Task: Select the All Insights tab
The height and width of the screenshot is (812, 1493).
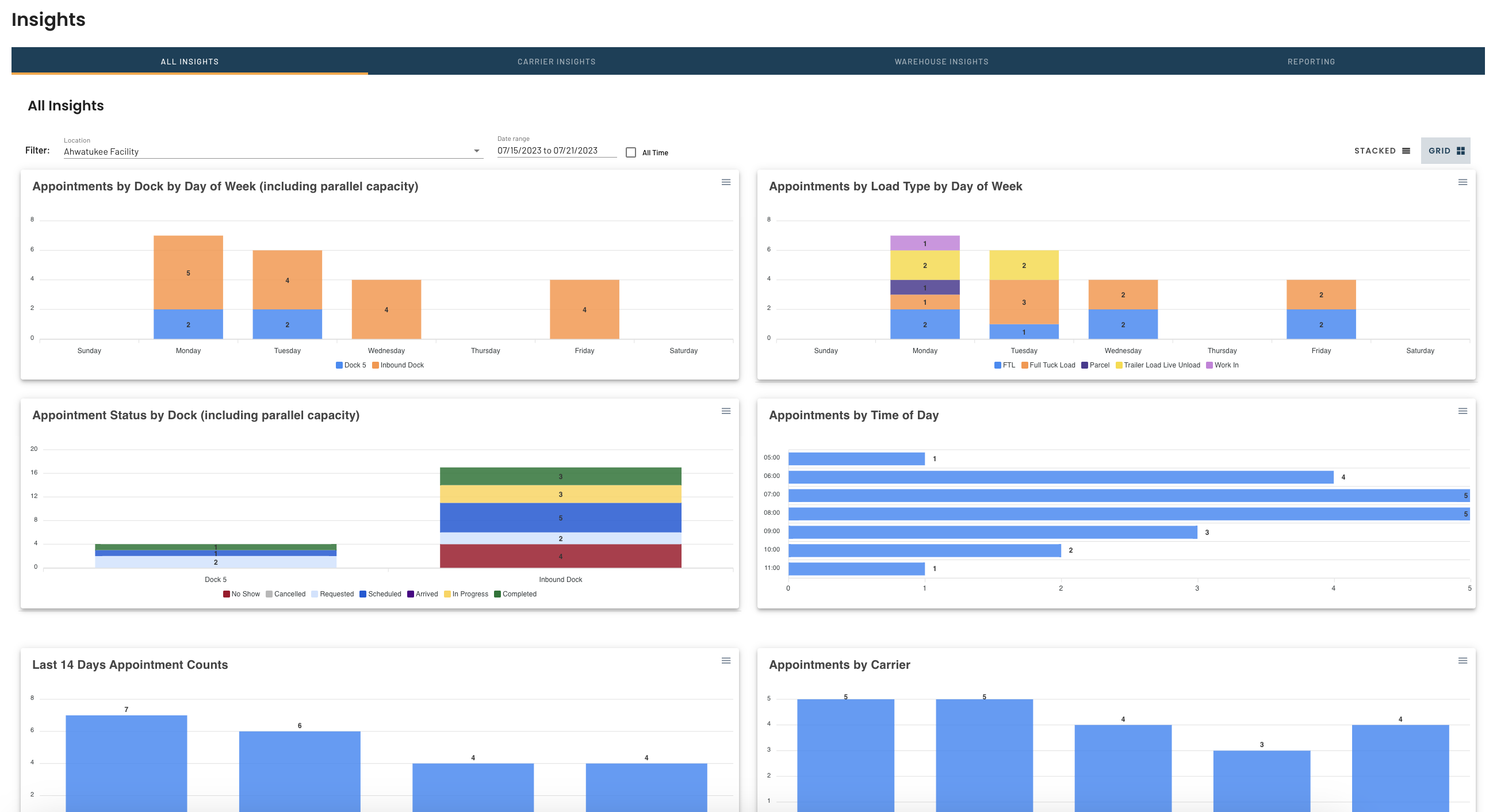Action: point(190,62)
